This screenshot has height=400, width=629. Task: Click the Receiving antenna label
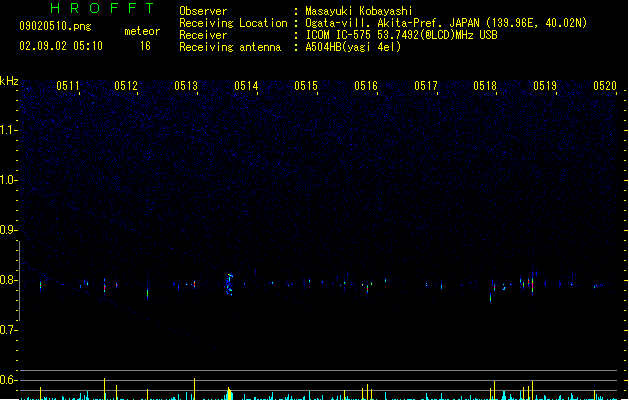[230, 47]
